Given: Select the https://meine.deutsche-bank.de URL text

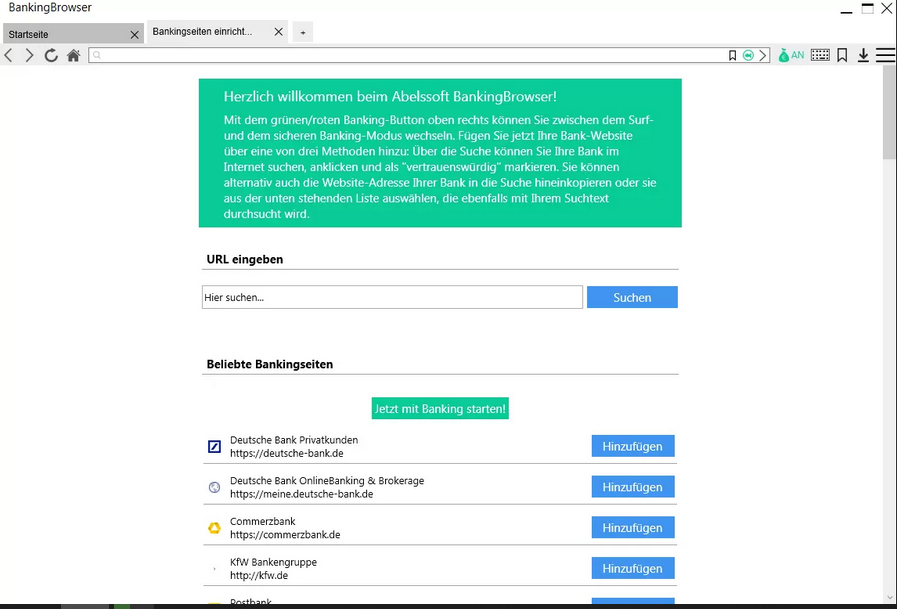Looking at the screenshot, I should (301, 494).
